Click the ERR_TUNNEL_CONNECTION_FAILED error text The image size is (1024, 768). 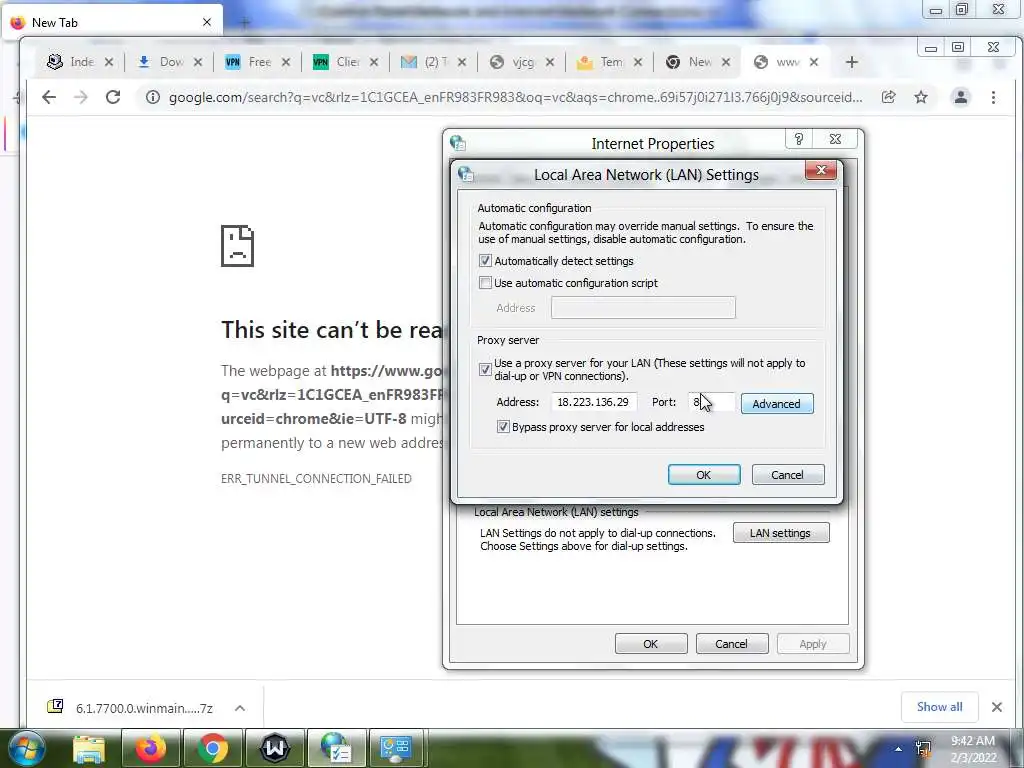pos(316,479)
